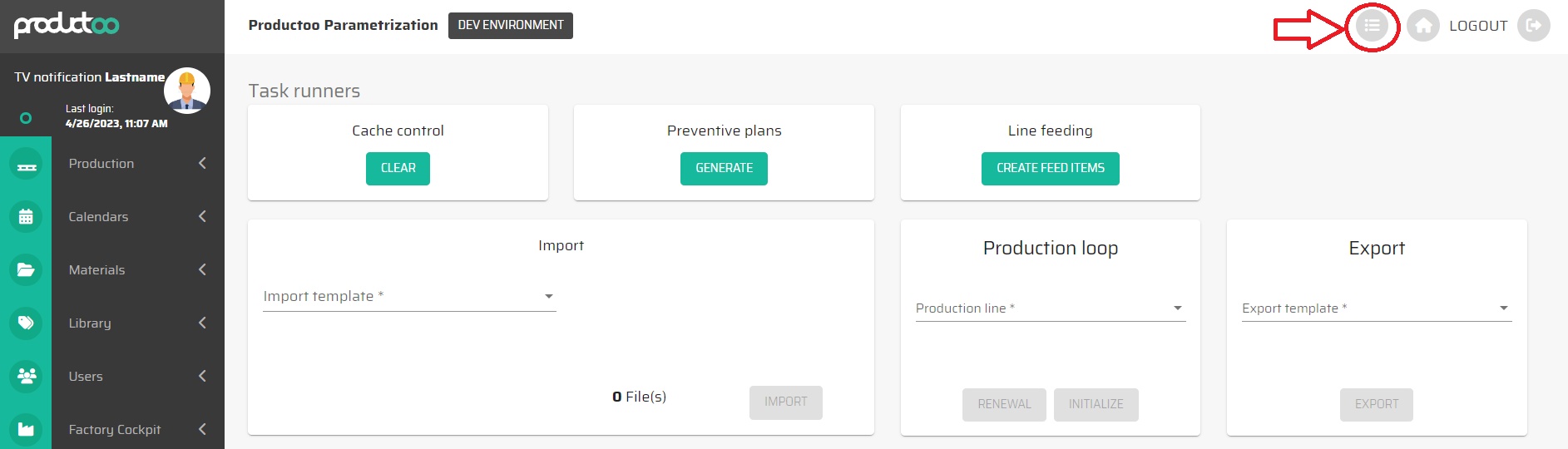Click the Factory Cockpit icon
This screenshot has width=1568, height=449.
tap(26, 430)
